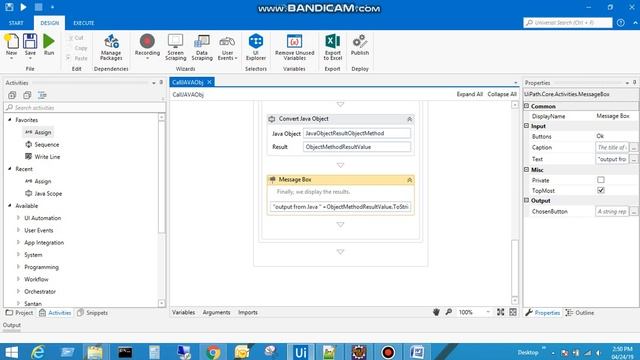Expand the App Integration category

point(18,242)
